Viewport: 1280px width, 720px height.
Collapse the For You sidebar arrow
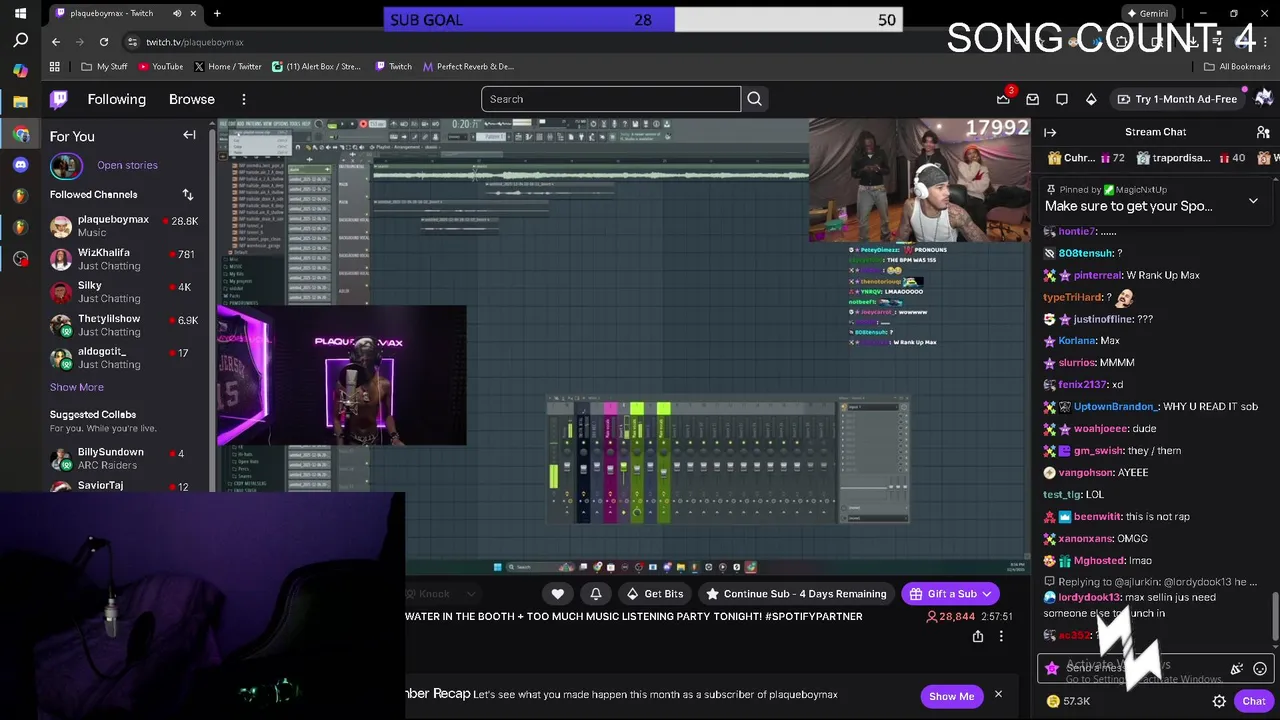click(x=189, y=135)
